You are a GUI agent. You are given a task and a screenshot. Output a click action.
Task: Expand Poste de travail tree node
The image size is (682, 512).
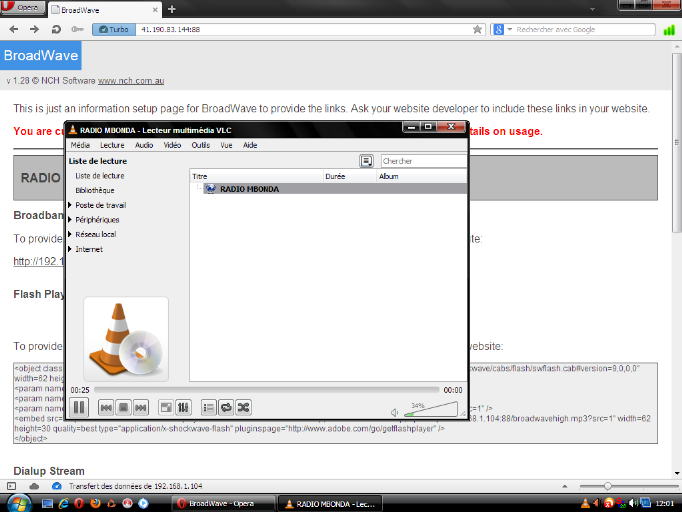tap(70, 205)
